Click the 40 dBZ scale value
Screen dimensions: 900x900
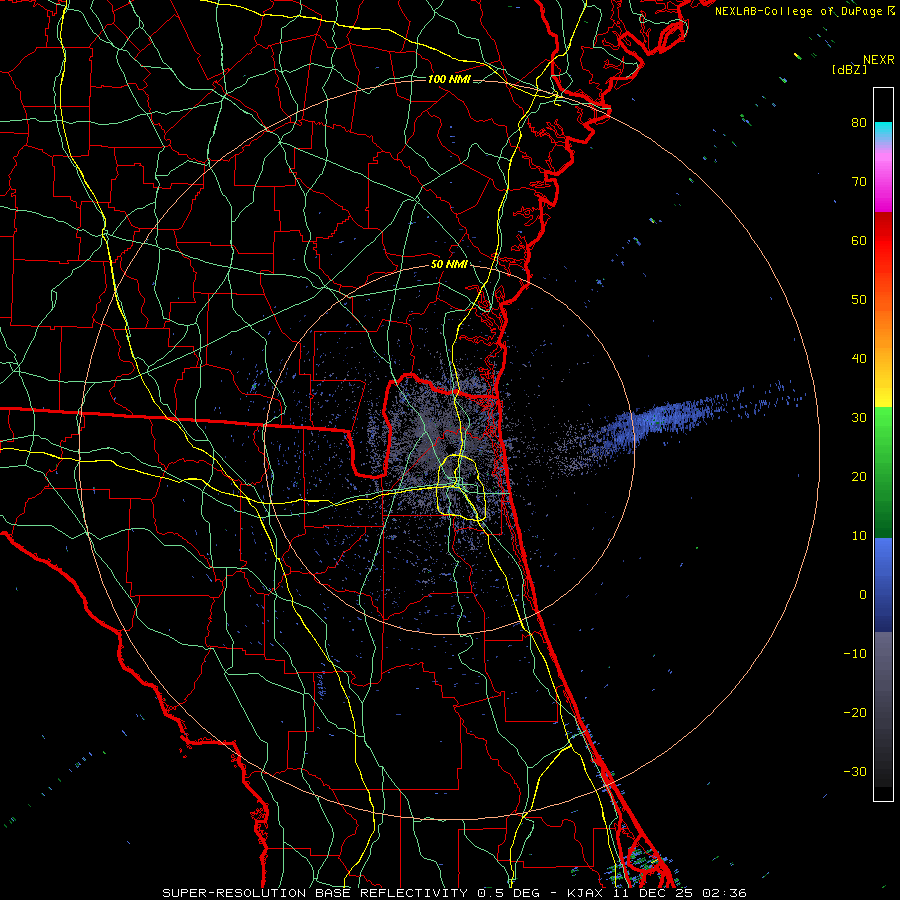(x=859, y=359)
